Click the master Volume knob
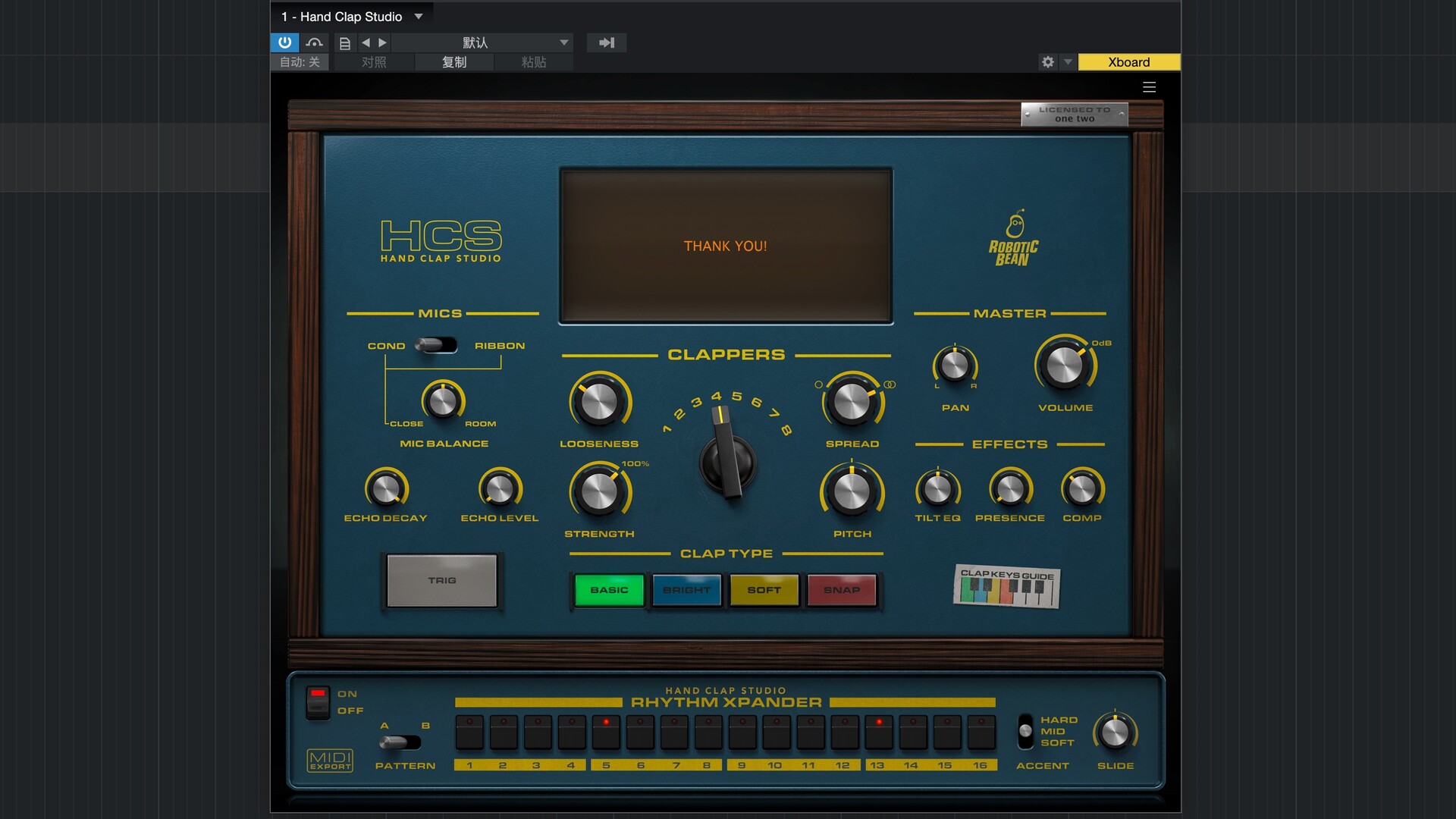The width and height of the screenshot is (1456, 819). point(1065,366)
